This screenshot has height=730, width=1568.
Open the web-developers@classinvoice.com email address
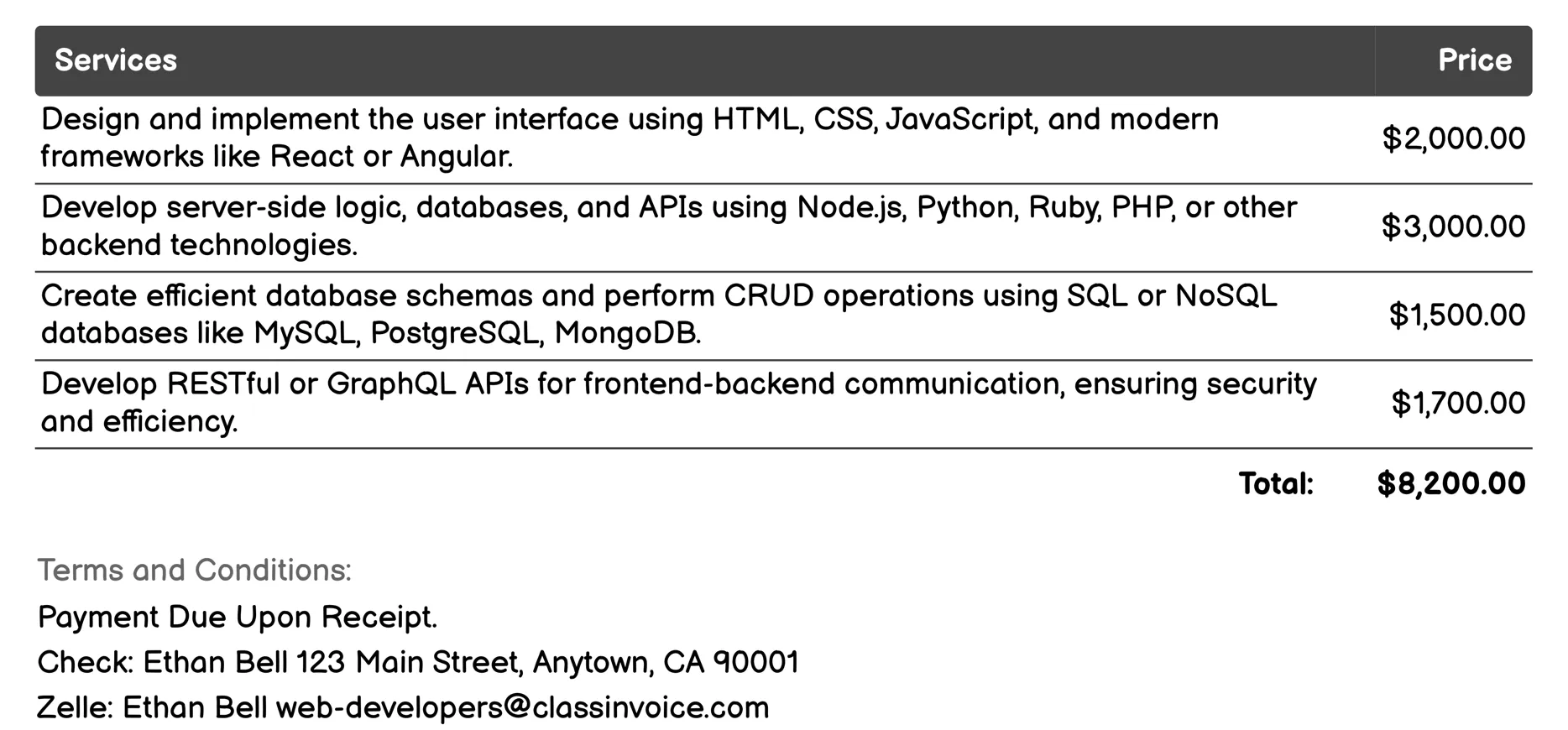pos(522,708)
